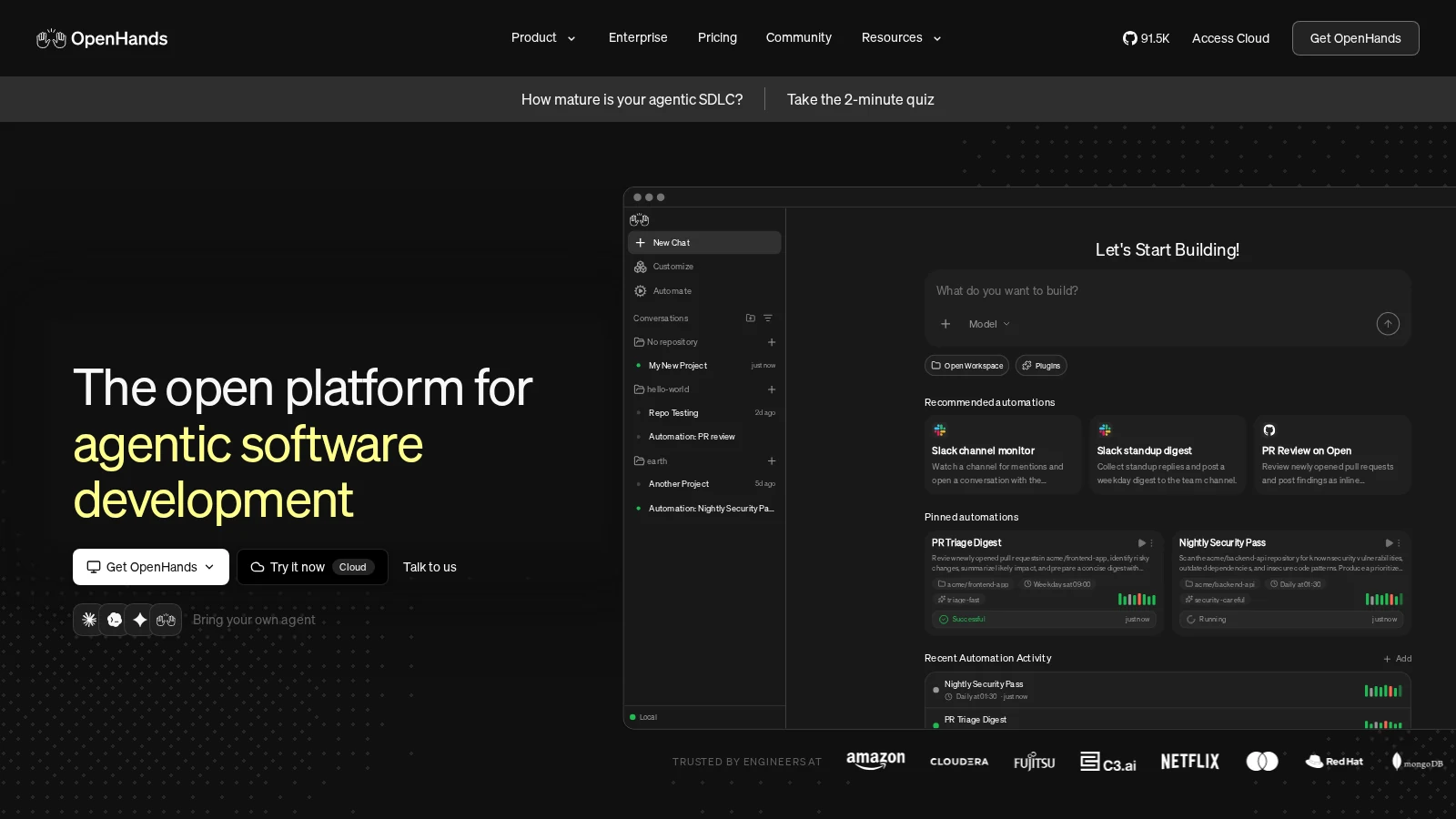Click Get OpenHands button in header
The width and height of the screenshot is (1456, 819).
click(1355, 38)
